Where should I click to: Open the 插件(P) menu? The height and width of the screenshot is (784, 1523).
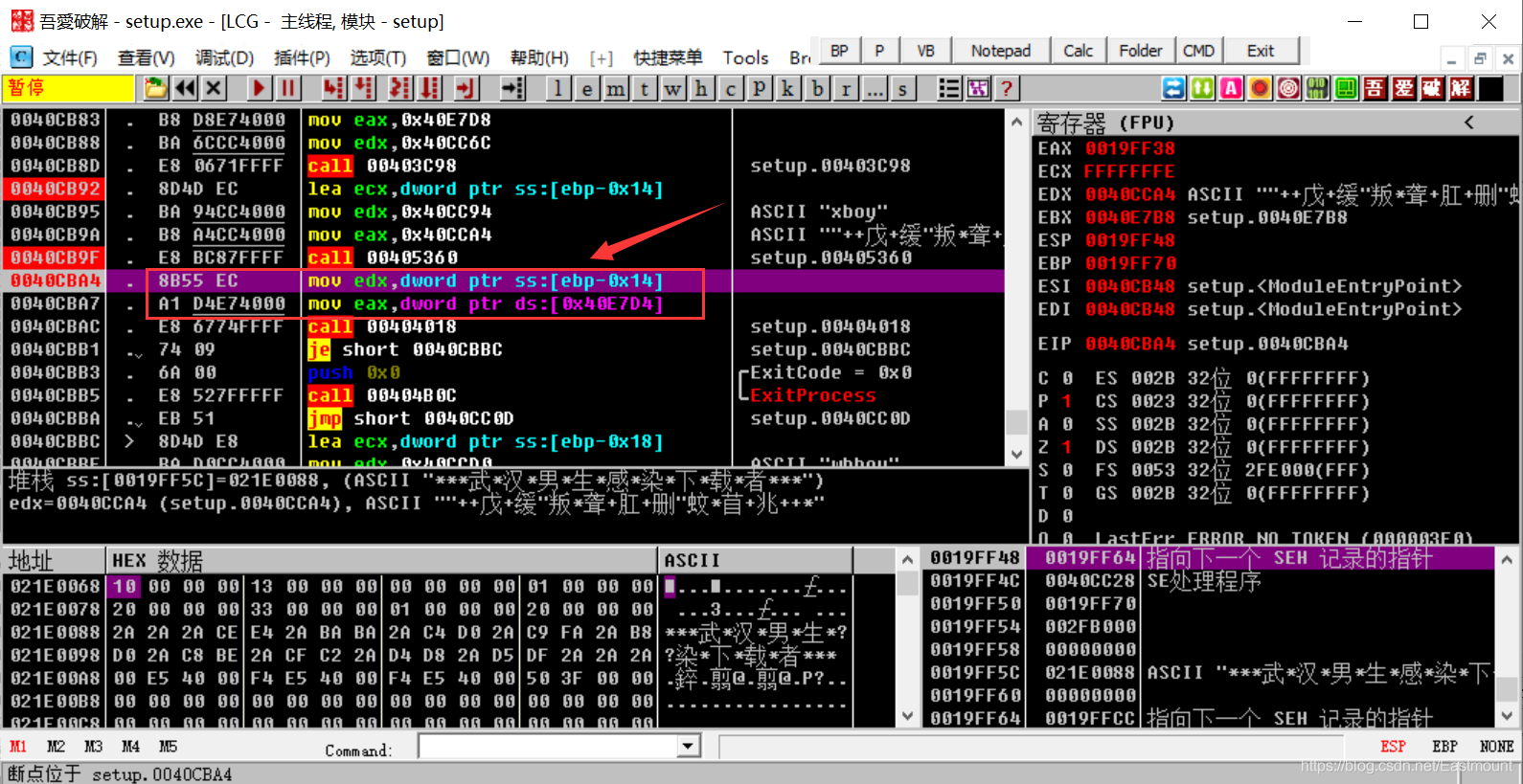pos(302,58)
